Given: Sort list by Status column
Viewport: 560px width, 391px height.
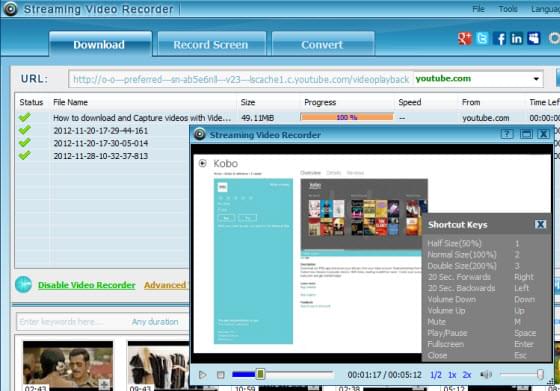Looking at the screenshot, I should tap(31, 102).
